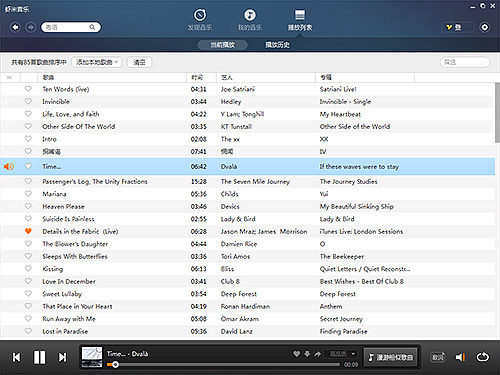Like the song Ten Words (live)

coord(28,89)
